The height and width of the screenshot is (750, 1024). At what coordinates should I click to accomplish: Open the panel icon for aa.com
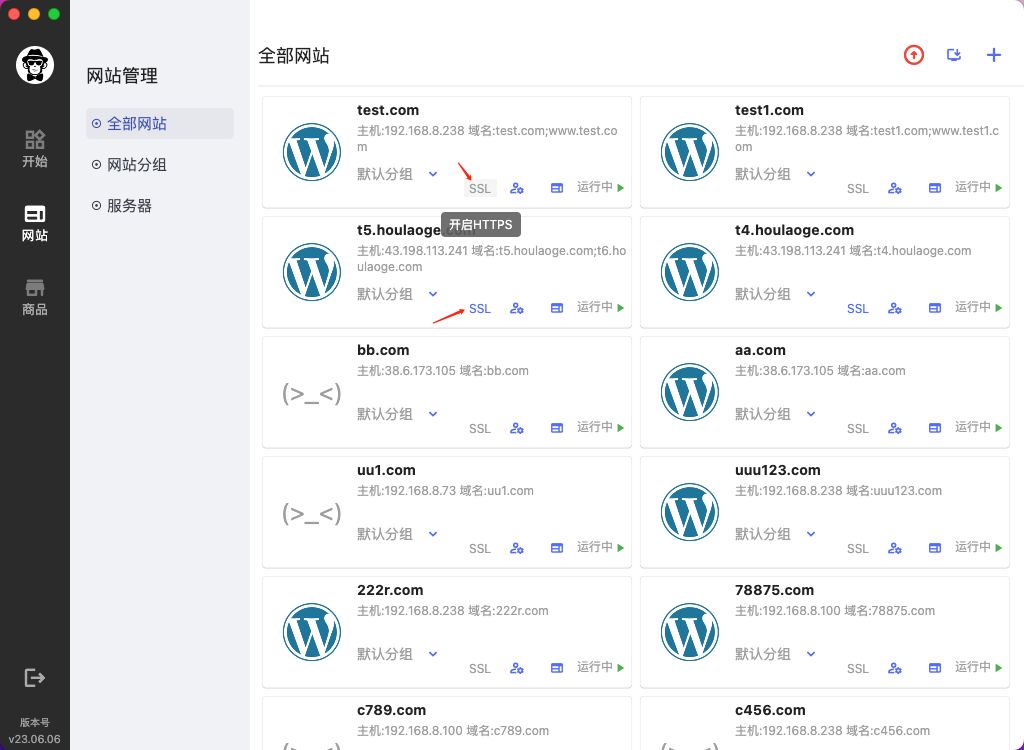coord(935,429)
